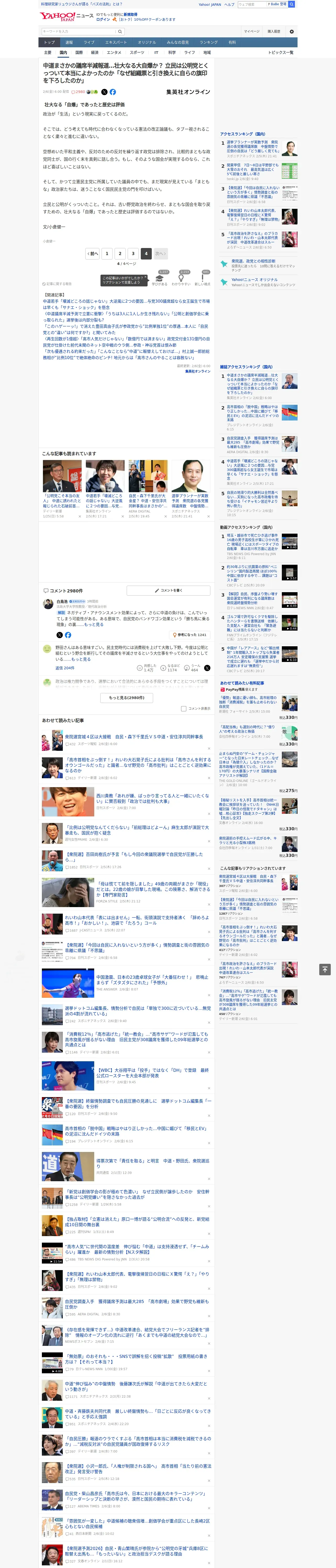Share 白鳥浩 expert comment on Facebook

tap(68, 635)
